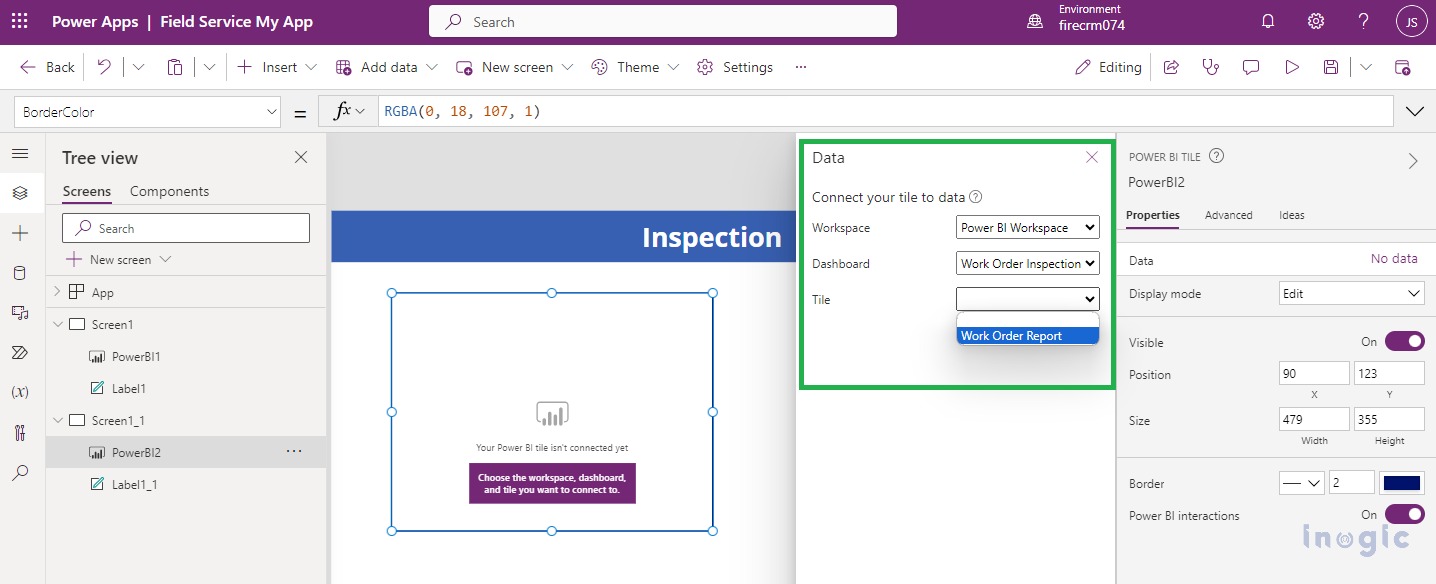Open Insert plus icon in left rail
Screen dimensions: 1436x584
pos(20,233)
